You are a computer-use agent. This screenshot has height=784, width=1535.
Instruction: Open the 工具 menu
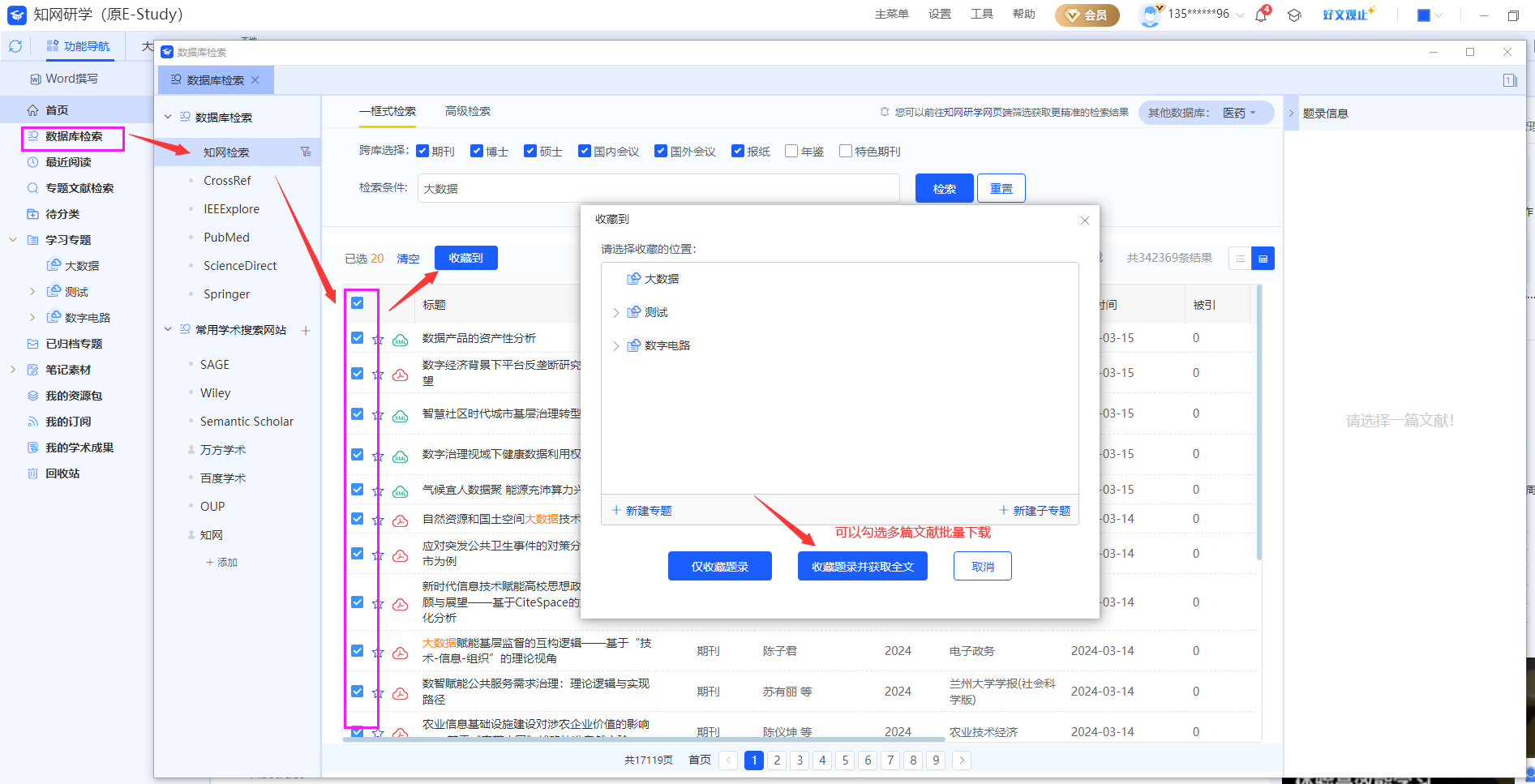click(982, 14)
